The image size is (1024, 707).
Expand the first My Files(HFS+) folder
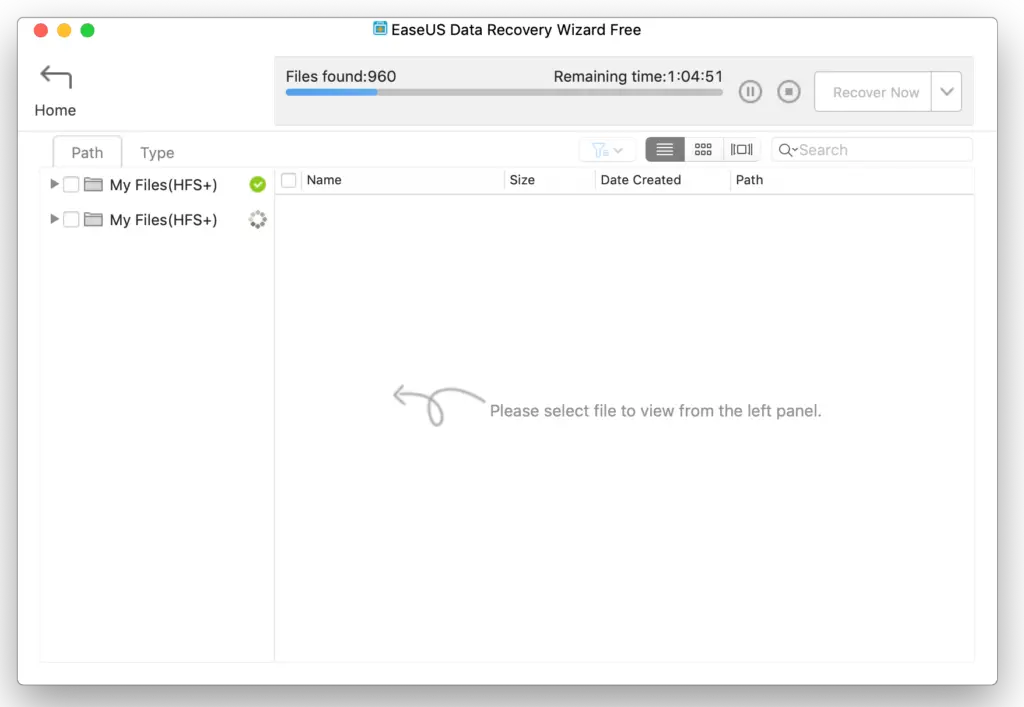tap(54, 184)
